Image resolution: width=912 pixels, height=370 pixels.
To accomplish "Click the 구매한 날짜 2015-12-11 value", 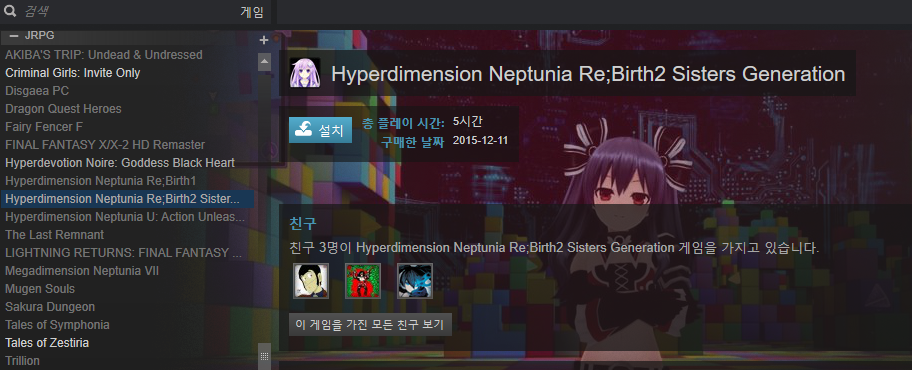I will [480, 141].
